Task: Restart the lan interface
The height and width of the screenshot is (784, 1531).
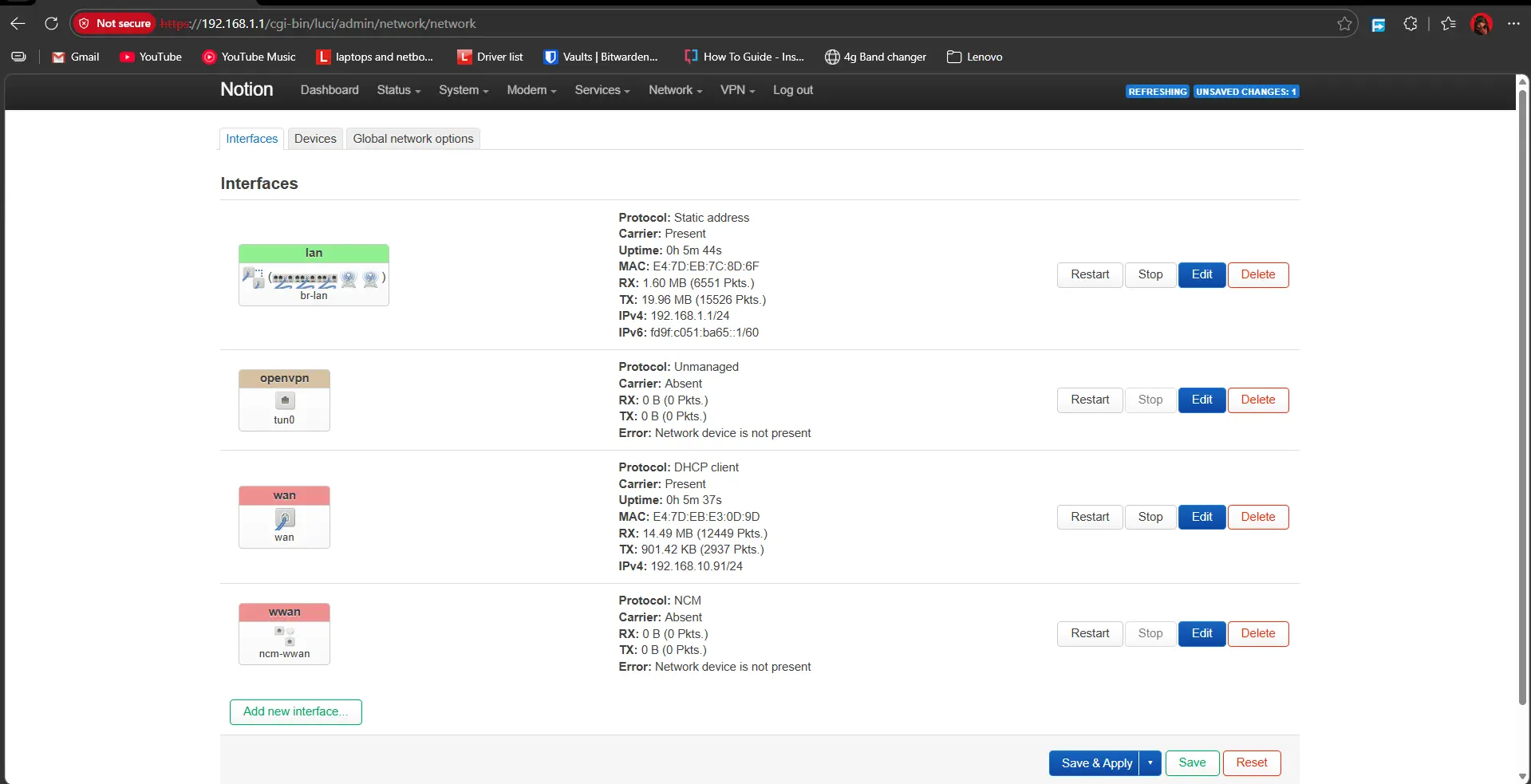Action: [1090, 275]
